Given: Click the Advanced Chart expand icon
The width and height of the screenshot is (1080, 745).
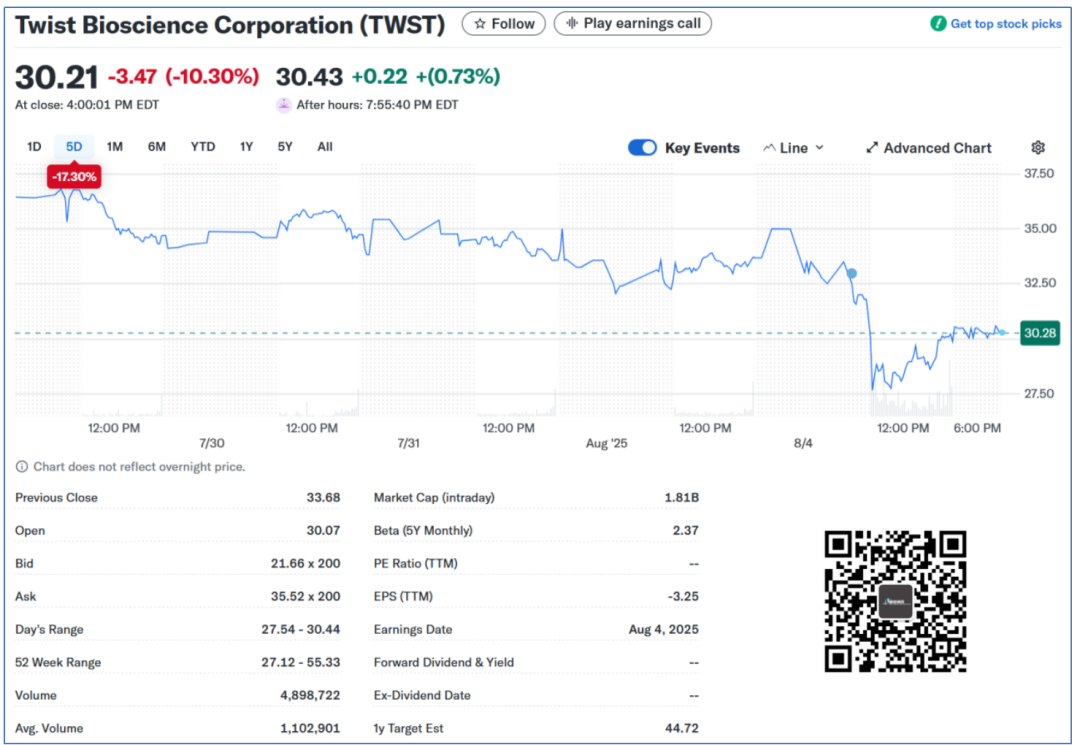Looking at the screenshot, I should [872, 148].
